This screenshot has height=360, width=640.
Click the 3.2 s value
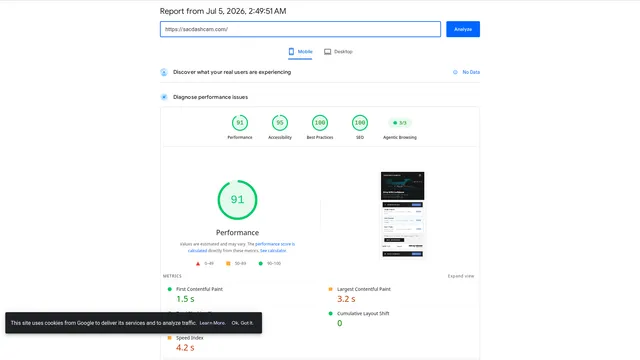pos(346,299)
